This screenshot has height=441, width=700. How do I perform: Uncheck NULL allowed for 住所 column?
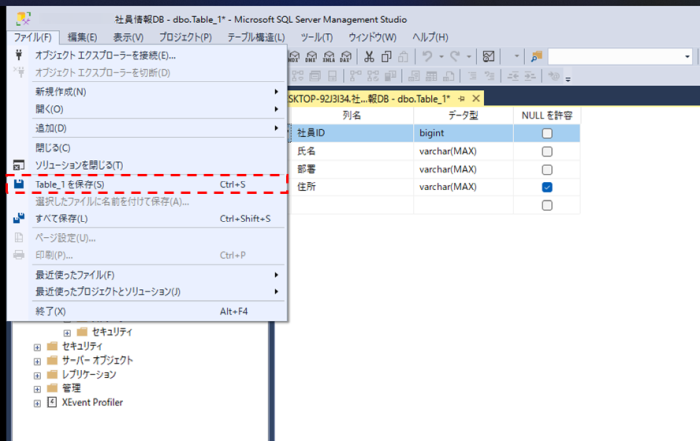[547, 187]
